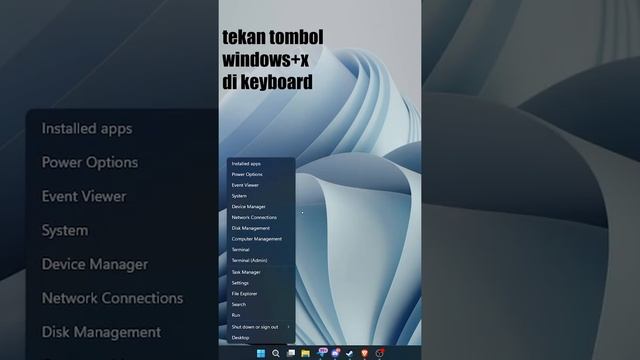Open the taskbar app with 99+ badge
Image resolution: width=640 pixels, height=360 pixels.
[322, 353]
